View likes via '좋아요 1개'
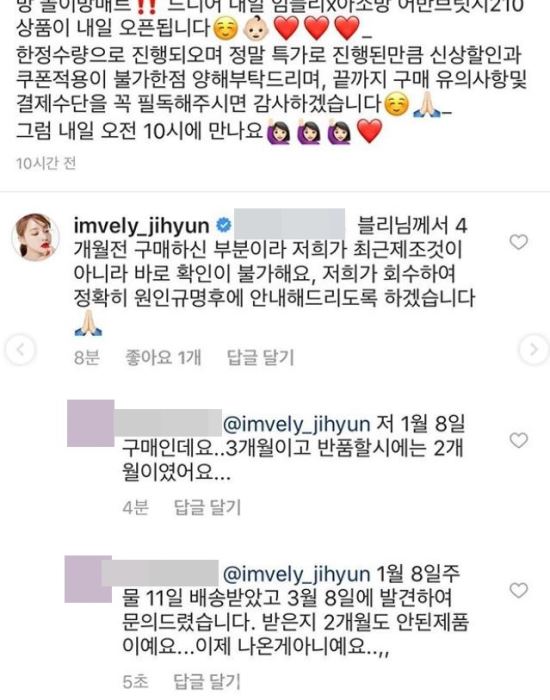The height and width of the screenshot is (700, 550). pyautogui.click(x=163, y=358)
